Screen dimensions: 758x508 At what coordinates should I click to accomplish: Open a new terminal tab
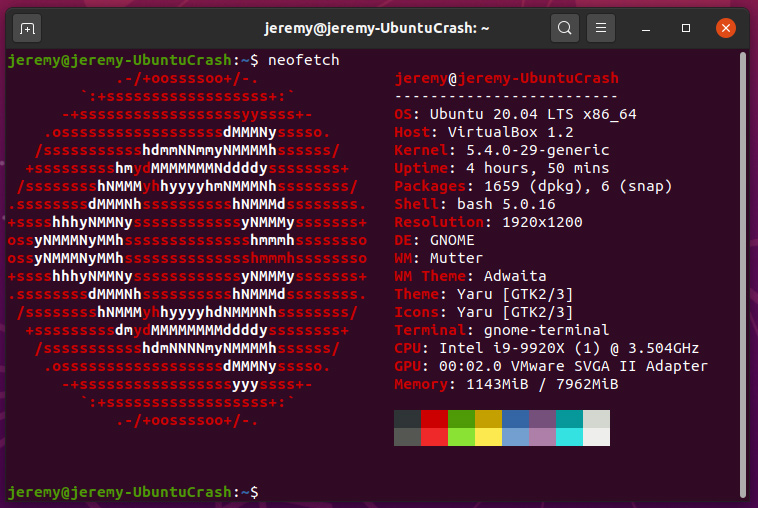click(27, 29)
